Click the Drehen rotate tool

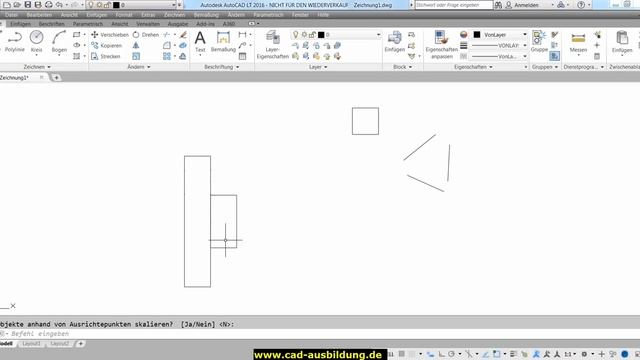pyautogui.click(x=146, y=35)
